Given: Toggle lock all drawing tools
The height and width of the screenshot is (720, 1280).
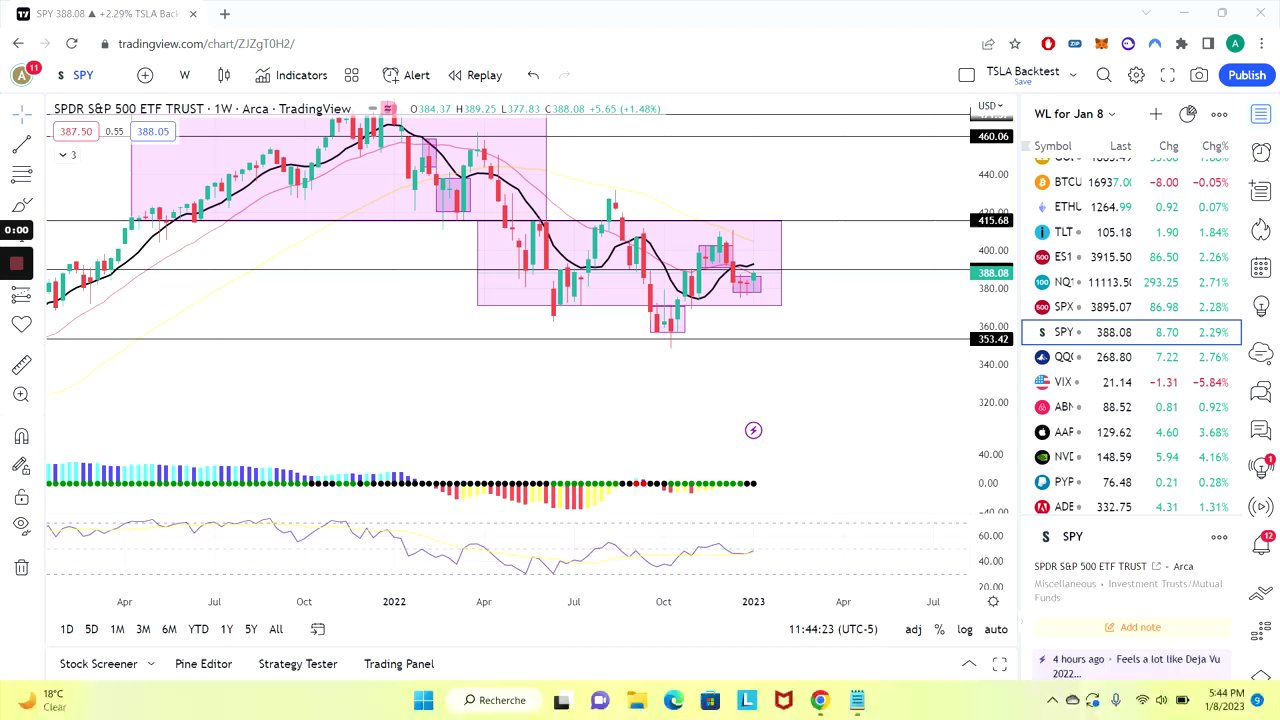Looking at the screenshot, I should point(21,497).
